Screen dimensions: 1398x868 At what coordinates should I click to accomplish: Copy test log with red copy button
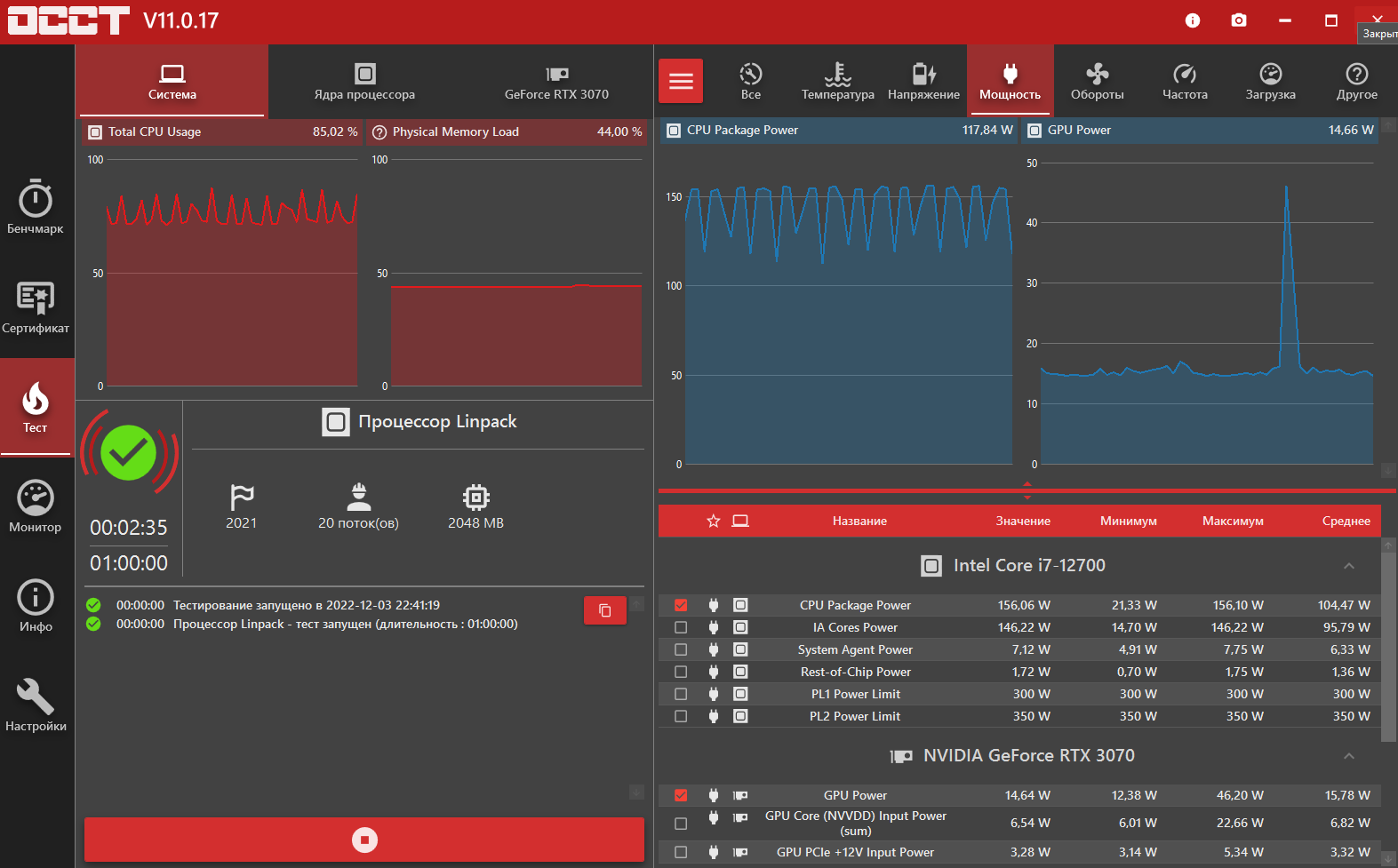click(x=604, y=610)
